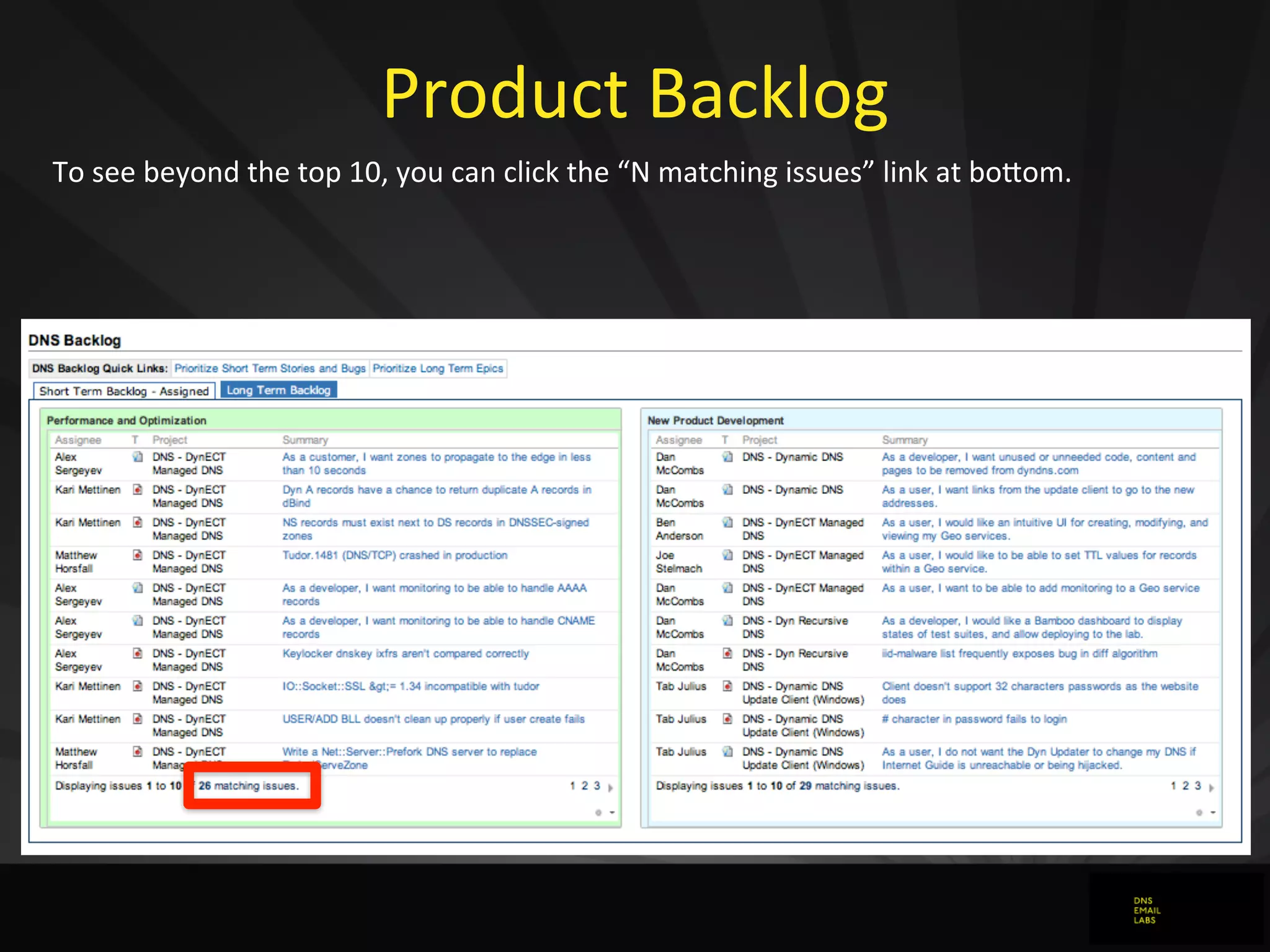This screenshot has height=952, width=1270.
Task: Click bug icon for '# character in password' issue
Action: 728,719
